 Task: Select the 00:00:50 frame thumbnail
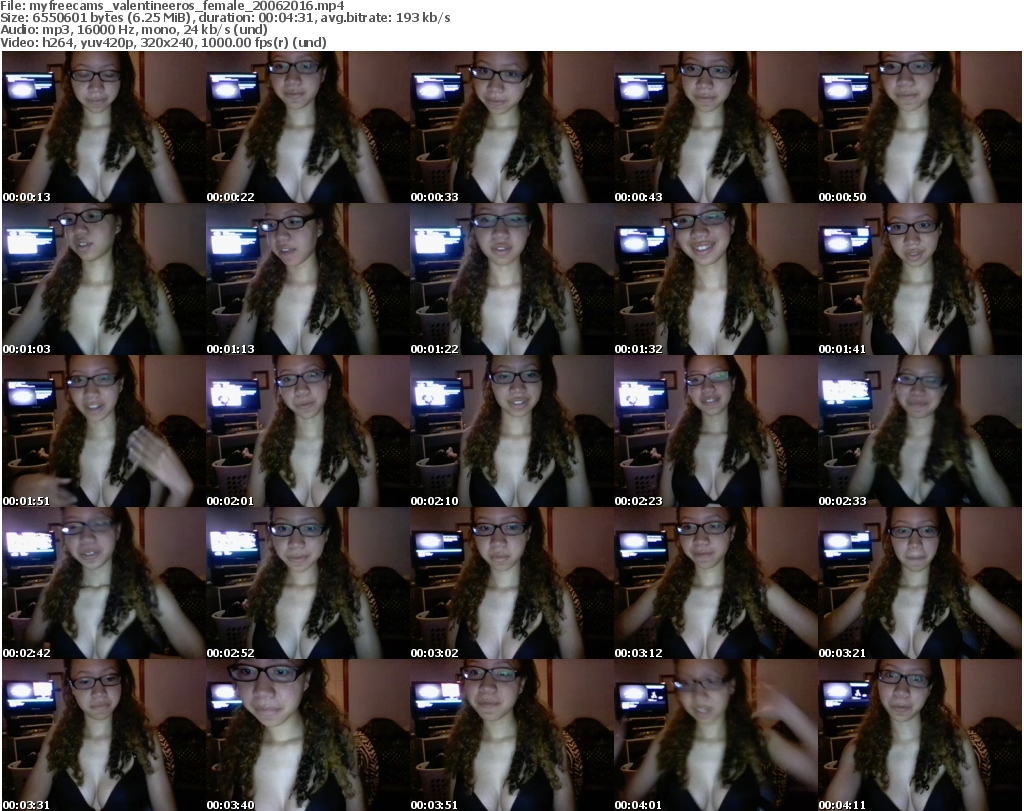(x=920, y=127)
